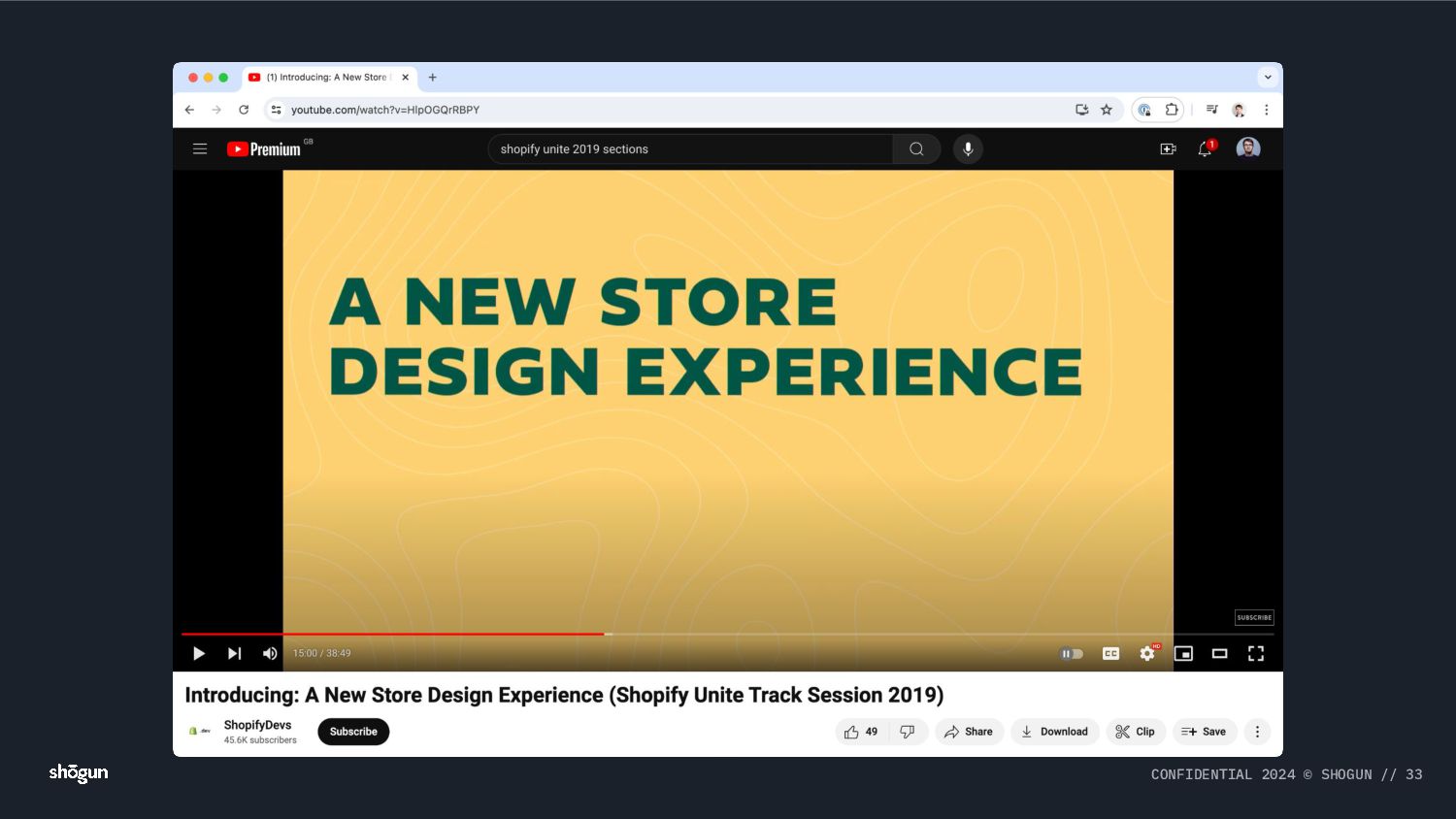Screen dimensions: 1456x819
Task: Install app icon in address bar
Action: (1082, 110)
